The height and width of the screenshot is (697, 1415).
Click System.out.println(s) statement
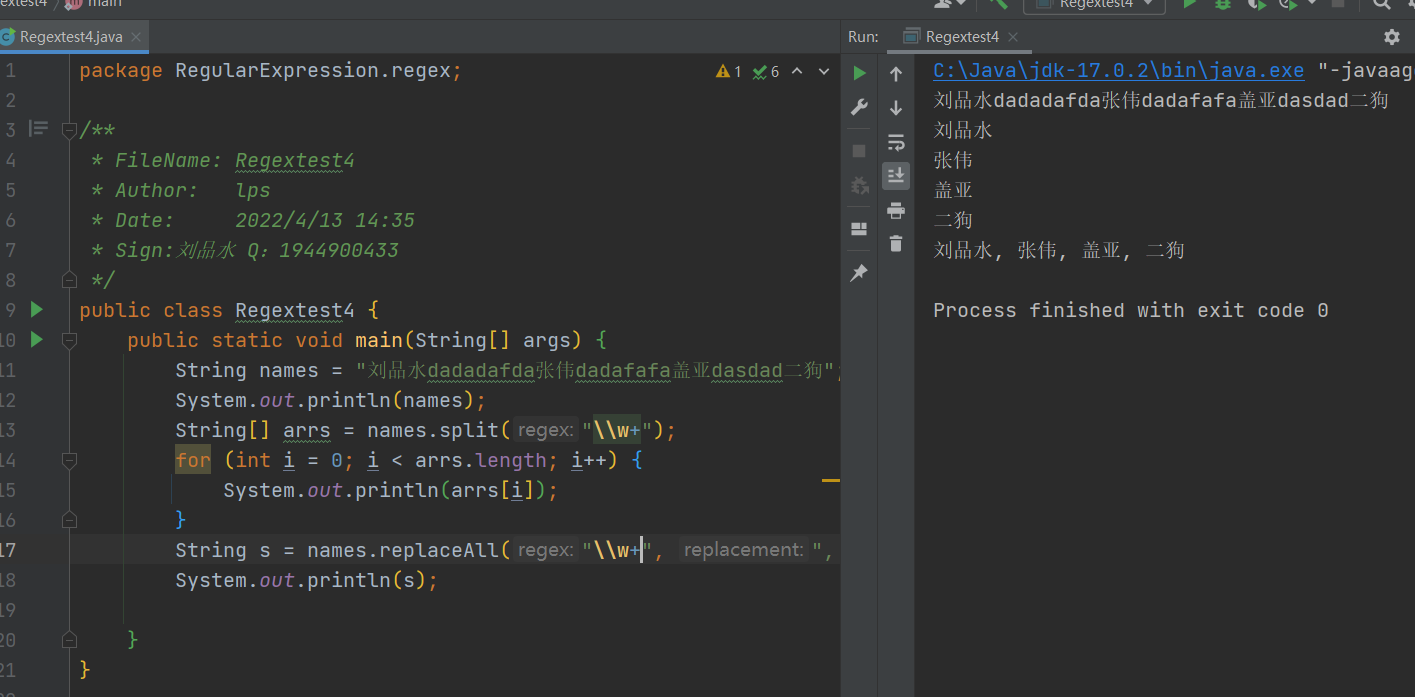click(x=307, y=581)
